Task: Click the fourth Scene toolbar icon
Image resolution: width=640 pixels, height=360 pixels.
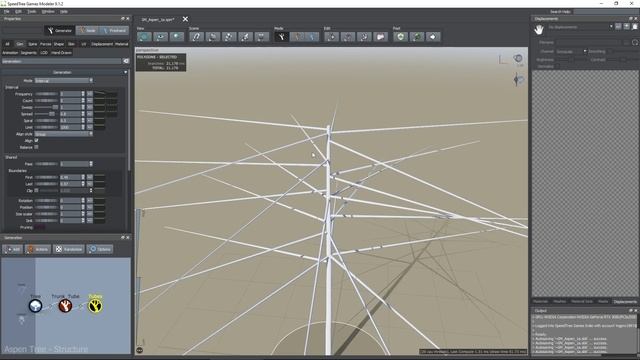Action: click(245, 37)
